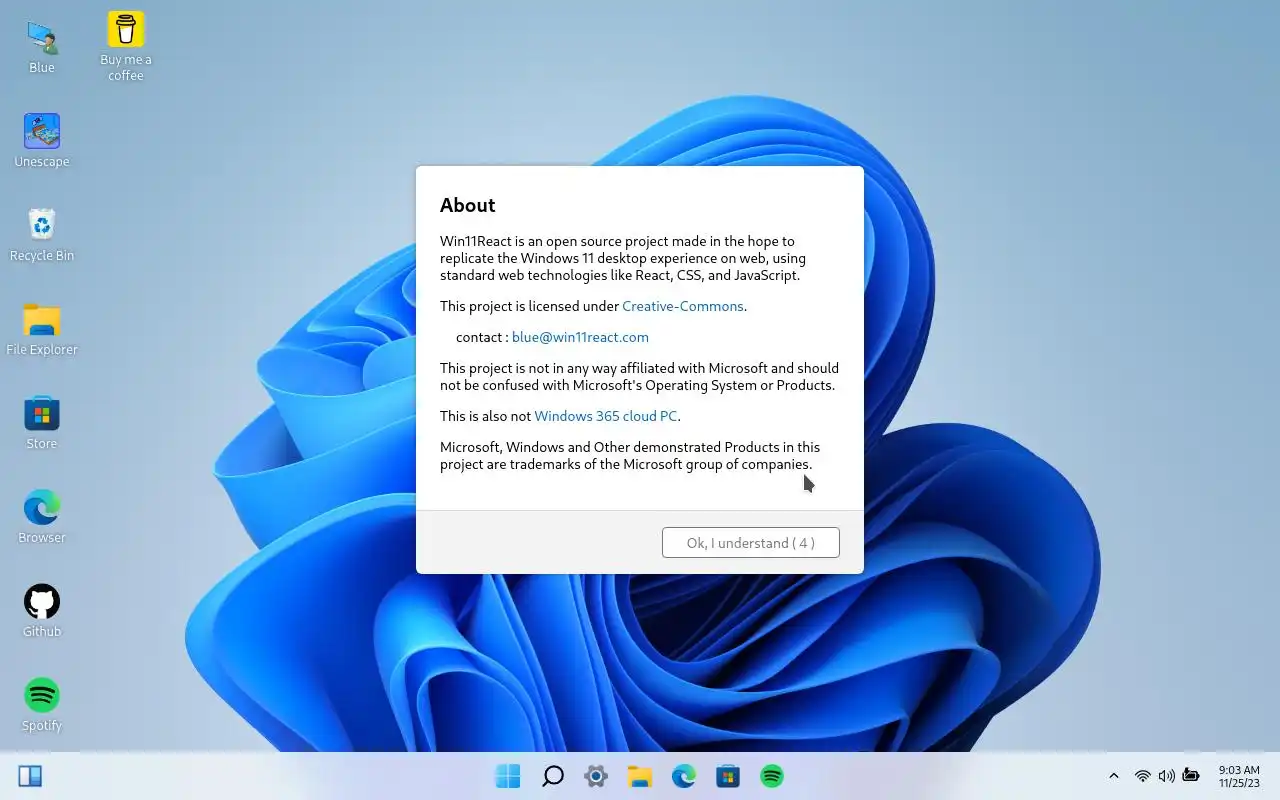
Task: Launch the Browser desktop icon
Action: pos(42,516)
